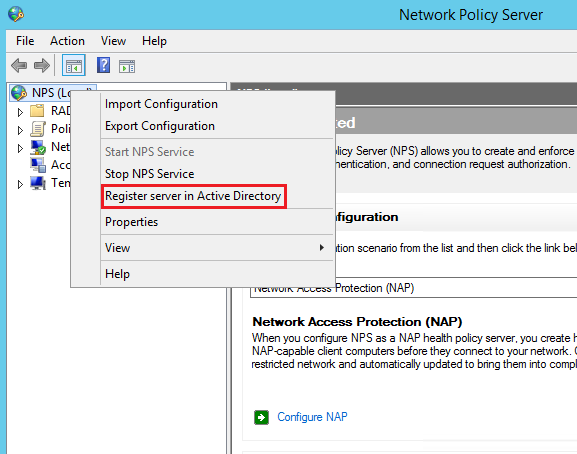
Task: Open the Help menu in menu bar
Action: 154,41
